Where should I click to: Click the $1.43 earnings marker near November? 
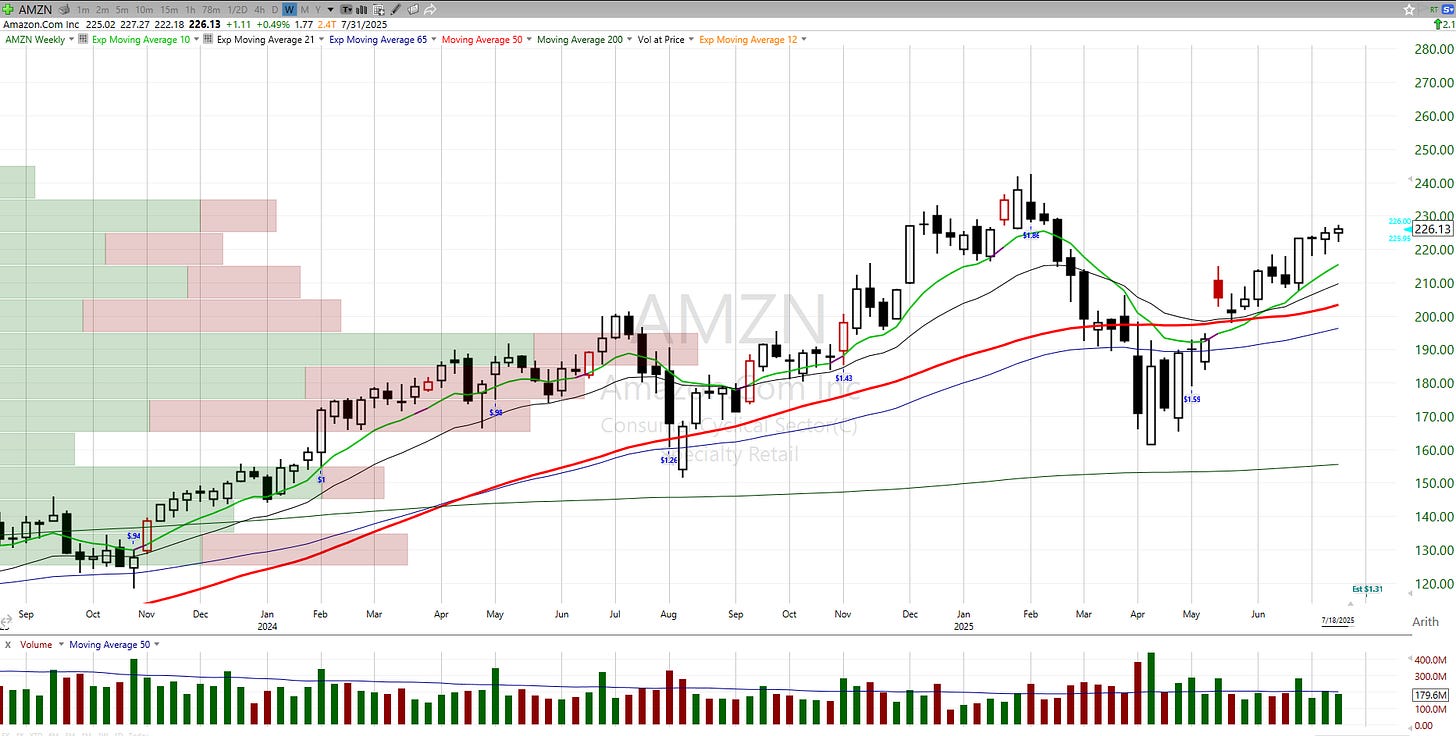(844, 378)
